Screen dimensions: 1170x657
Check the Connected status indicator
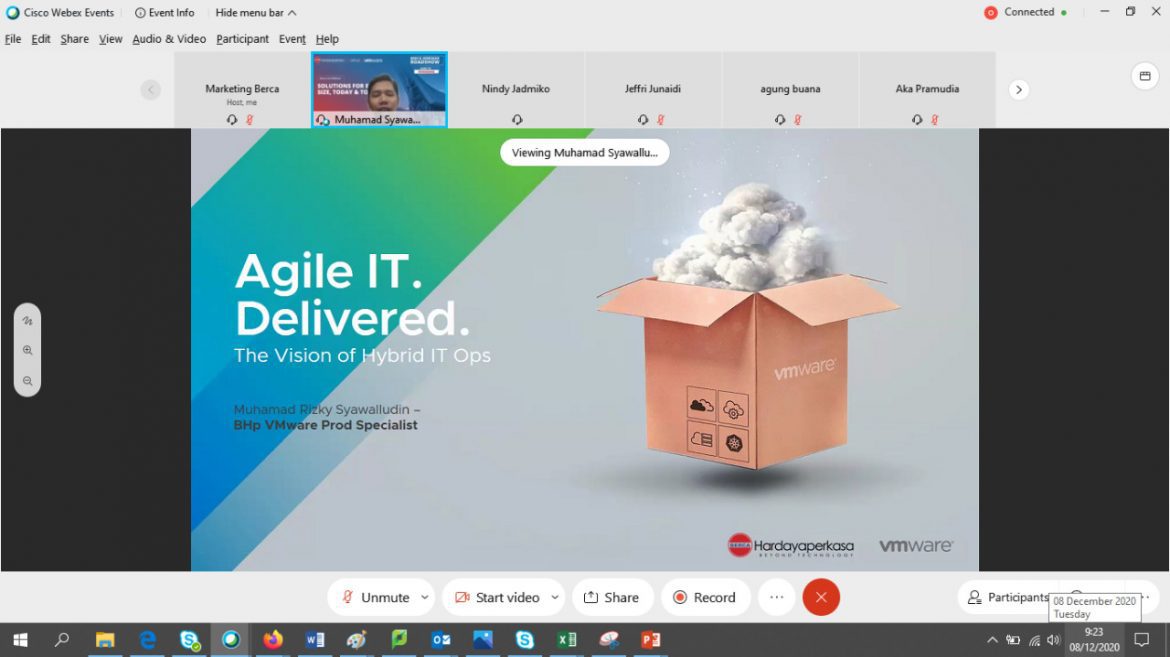(x=1025, y=12)
